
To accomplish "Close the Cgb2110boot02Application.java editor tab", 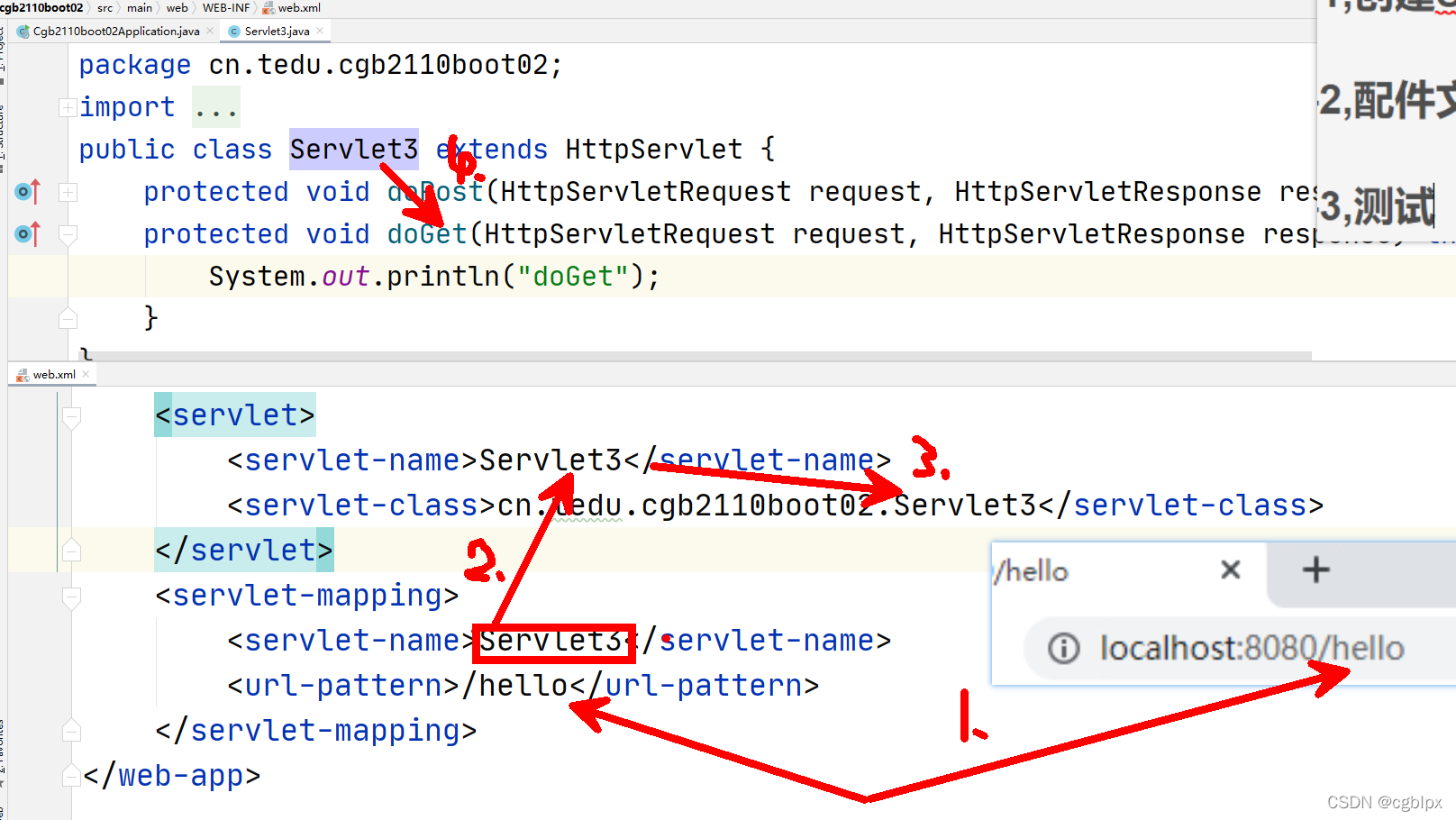I will 210,32.
